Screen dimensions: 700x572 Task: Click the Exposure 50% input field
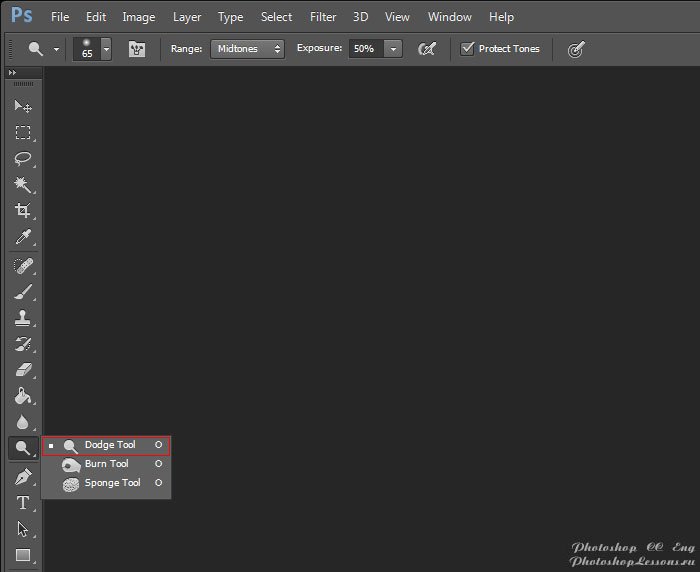[x=365, y=48]
